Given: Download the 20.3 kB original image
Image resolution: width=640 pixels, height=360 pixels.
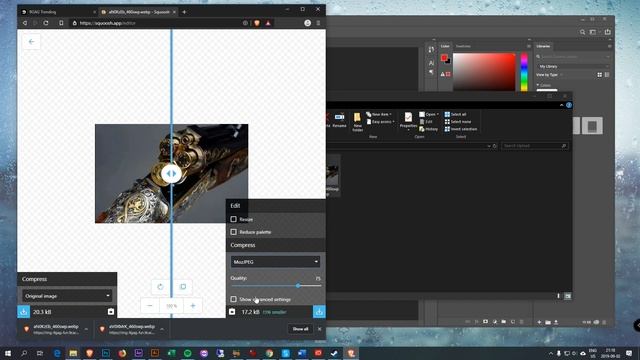Looking at the screenshot, I should coord(24,311).
